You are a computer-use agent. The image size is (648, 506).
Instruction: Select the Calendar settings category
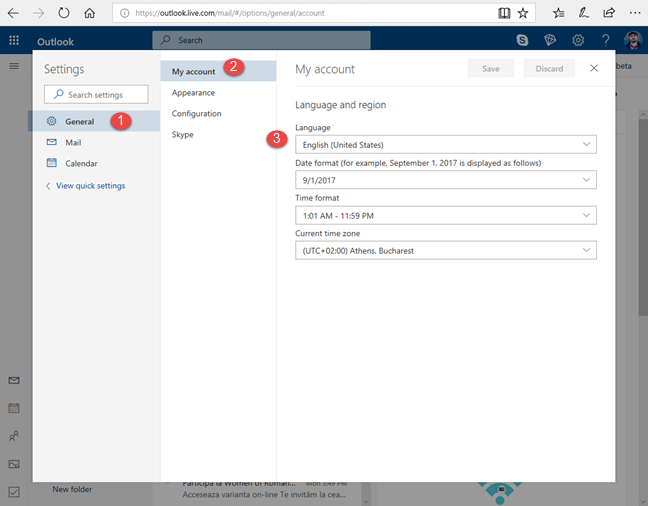(94, 163)
